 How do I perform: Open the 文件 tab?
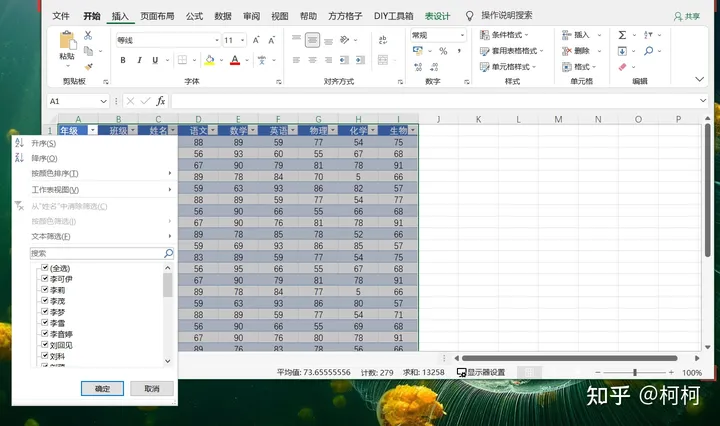(61, 16)
